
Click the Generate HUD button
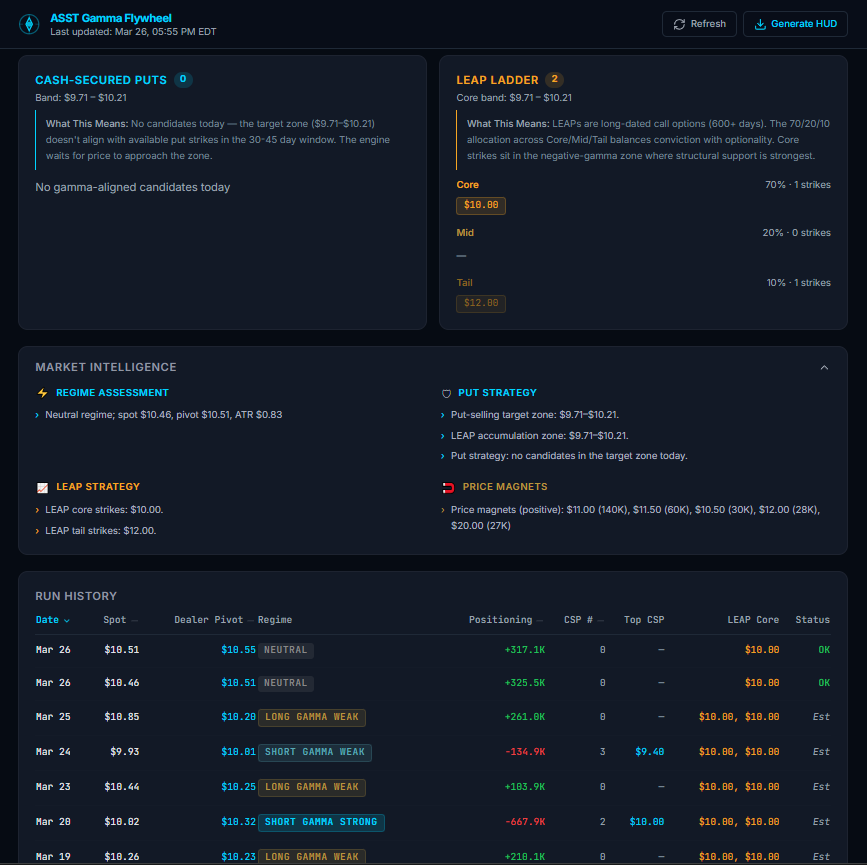(x=795, y=24)
